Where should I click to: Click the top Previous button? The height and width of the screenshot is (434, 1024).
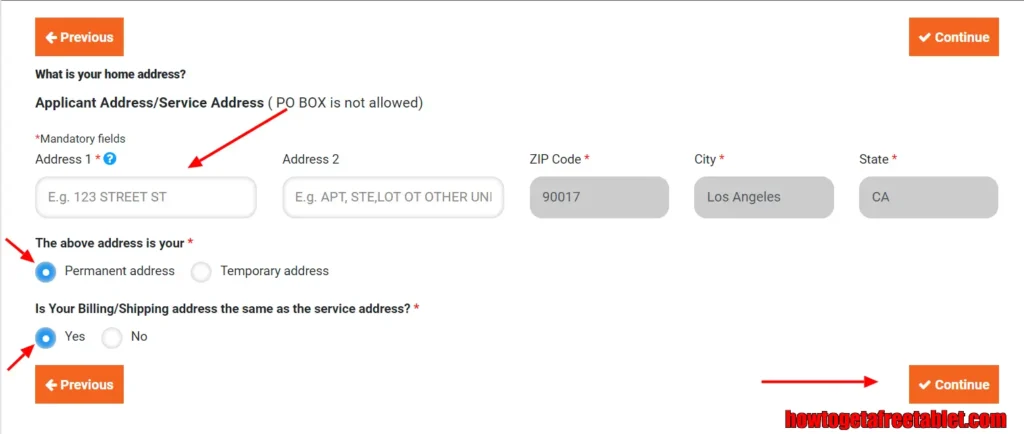79,37
